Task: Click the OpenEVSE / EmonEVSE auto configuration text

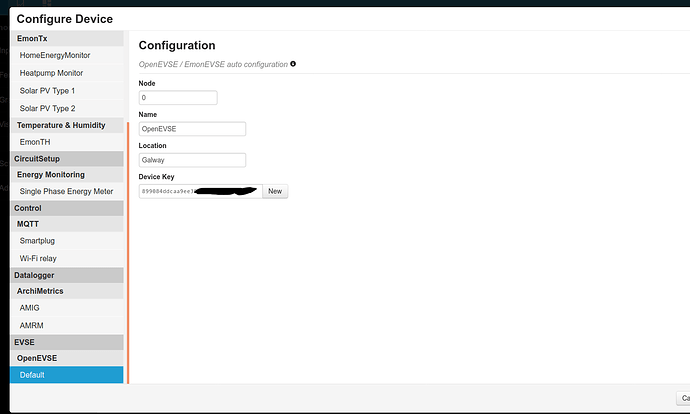Action: pyautogui.click(x=213, y=64)
